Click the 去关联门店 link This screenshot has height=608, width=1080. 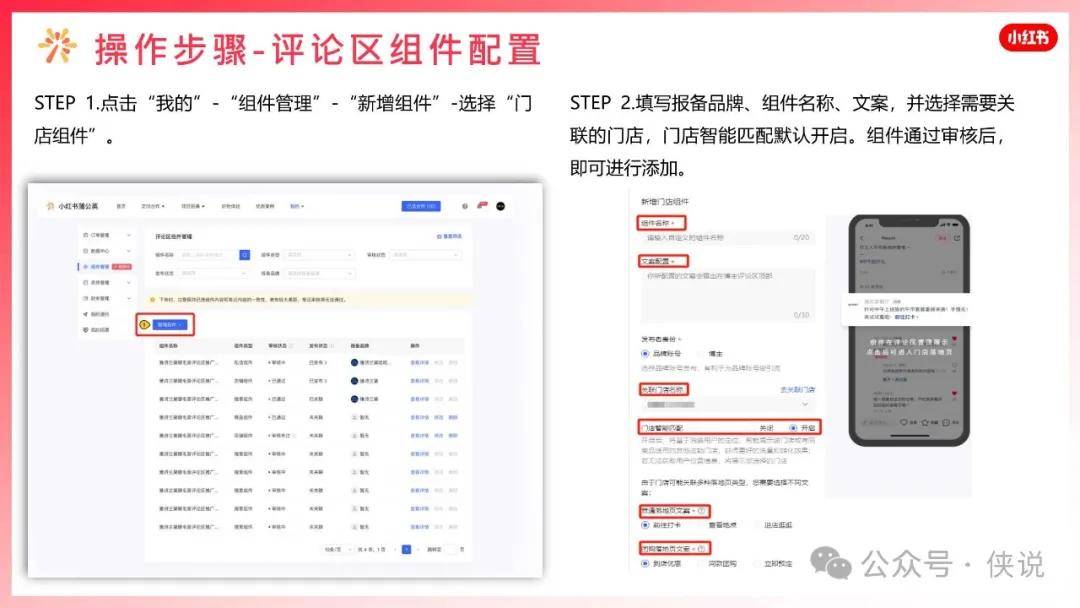coord(798,389)
